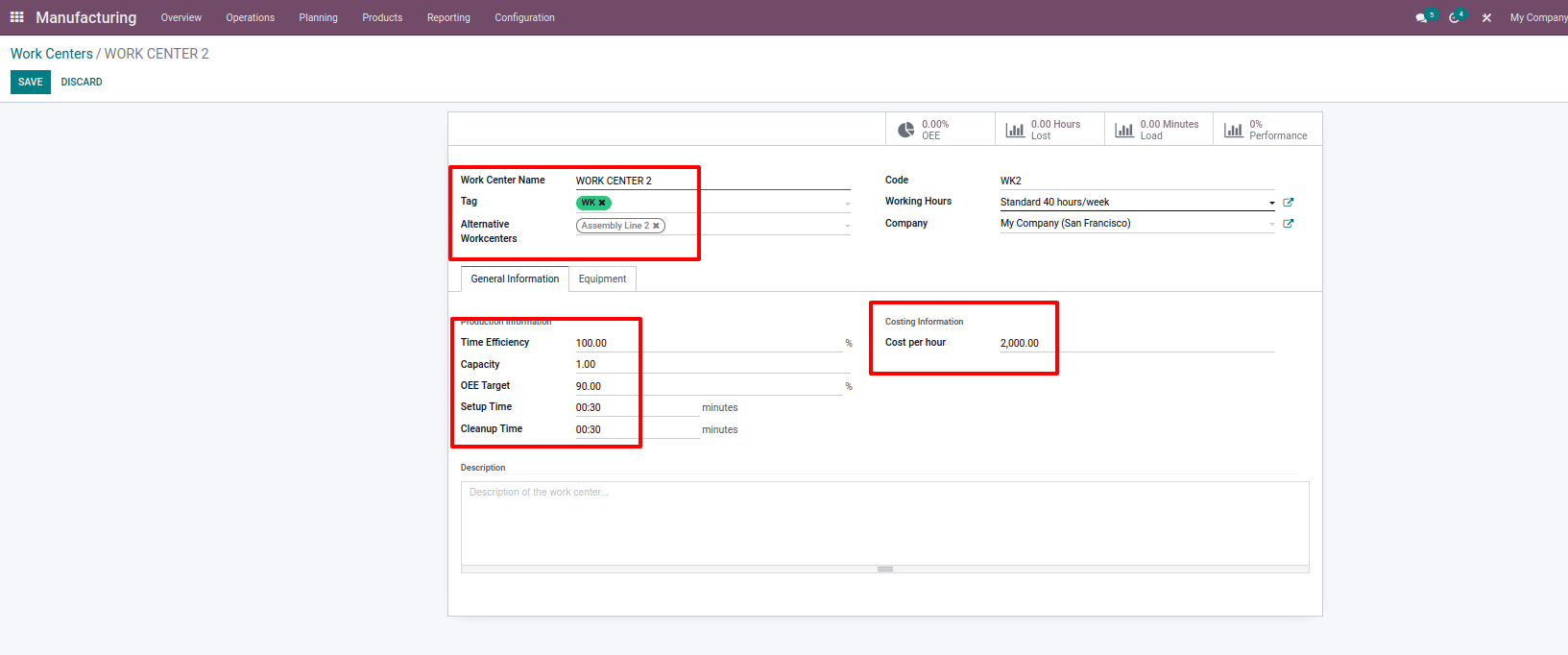This screenshot has width=1568, height=655.
Task: Open the Planning menu
Action: click(318, 17)
